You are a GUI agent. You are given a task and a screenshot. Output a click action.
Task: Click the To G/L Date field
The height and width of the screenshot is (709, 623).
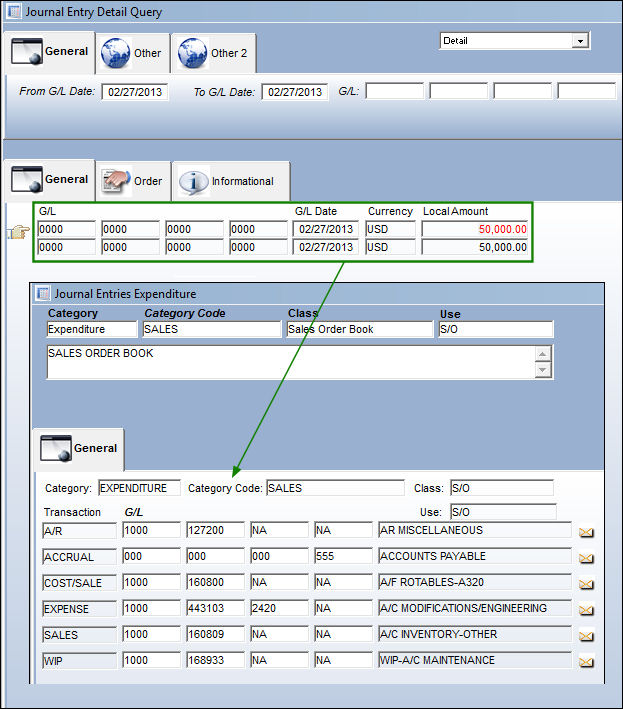click(x=295, y=92)
